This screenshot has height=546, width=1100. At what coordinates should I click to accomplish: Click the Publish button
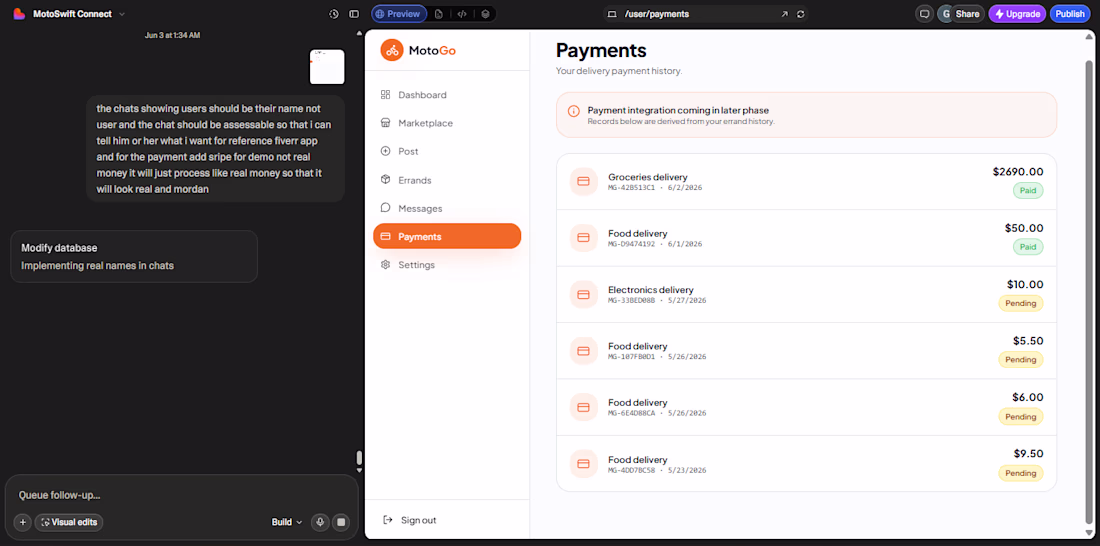[x=1070, y=14]
